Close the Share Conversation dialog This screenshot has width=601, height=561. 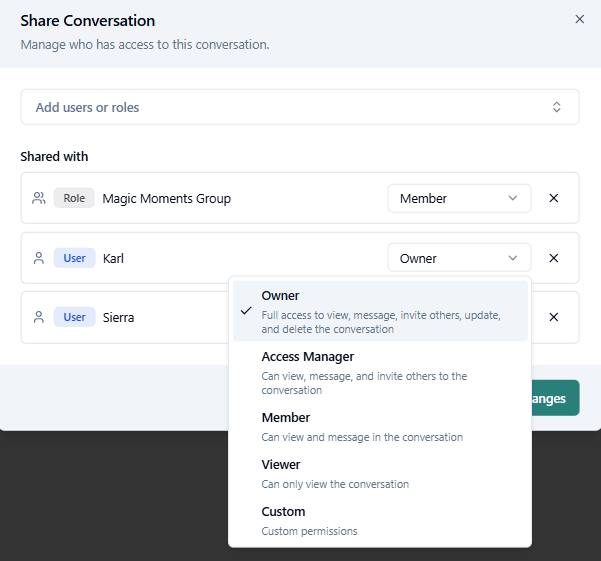point(579,19)
